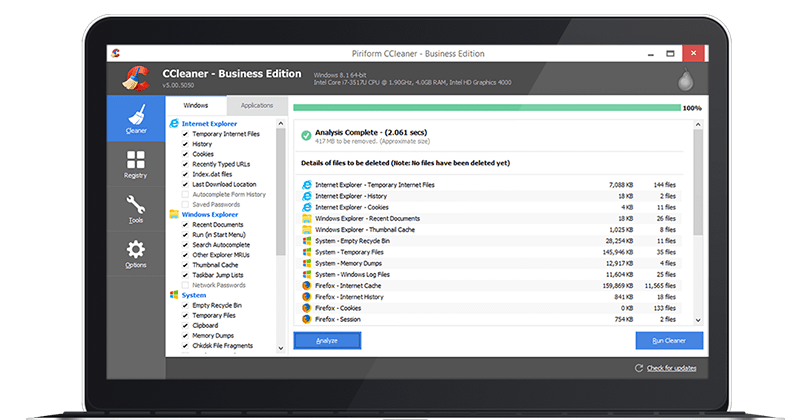Click the green analysis progress bar
Image resolution: width=800 pixels, height=420 pixels.
485,106
